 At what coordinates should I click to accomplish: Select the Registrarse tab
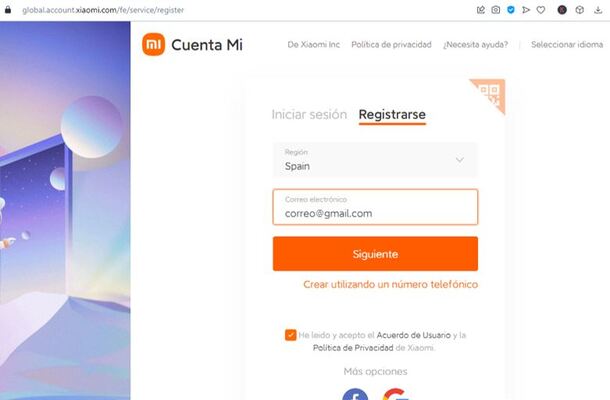(392, 115)
